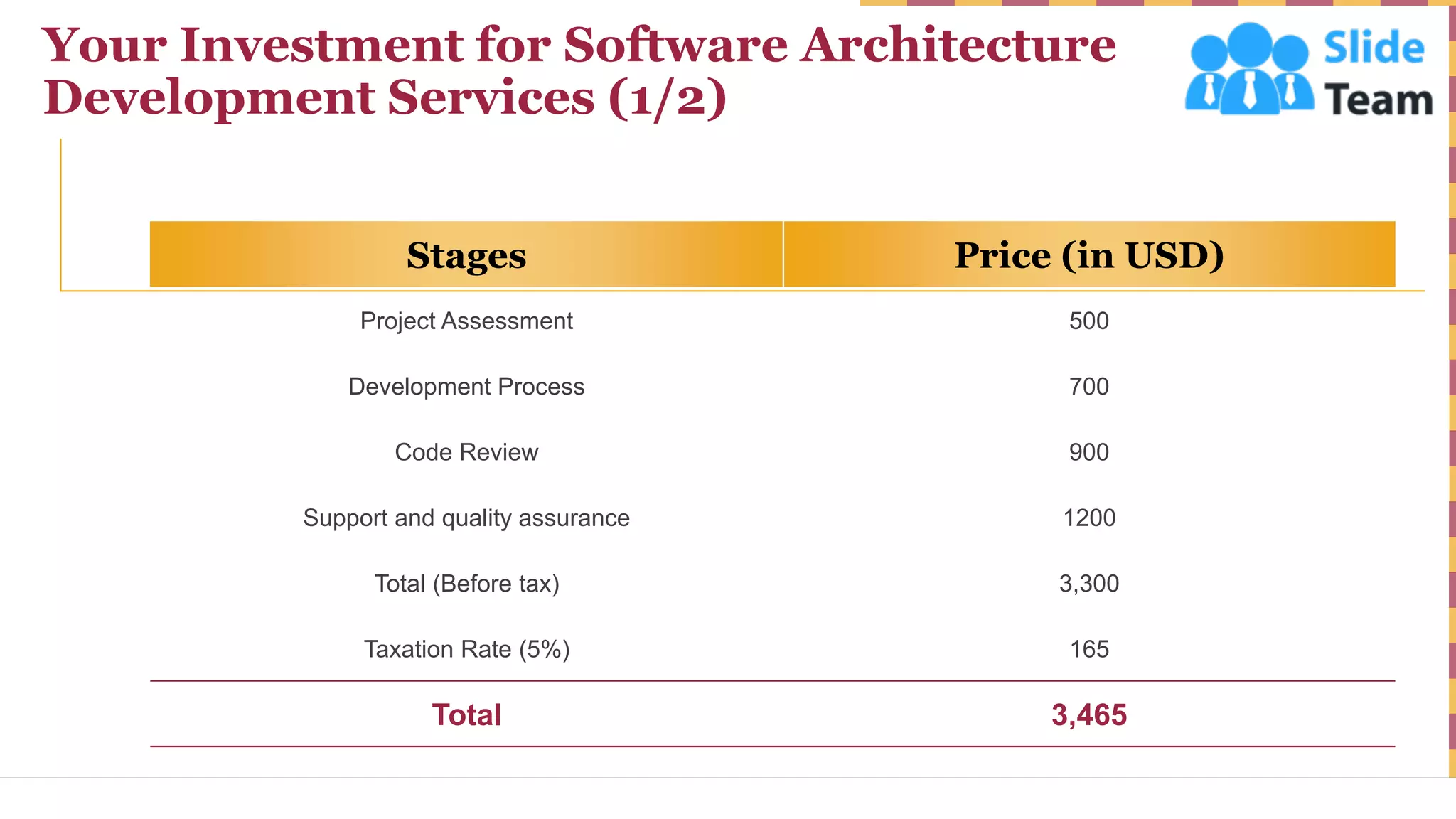Select the Development Process row label
Screen dimensions: 1456x819
point(466,387)
